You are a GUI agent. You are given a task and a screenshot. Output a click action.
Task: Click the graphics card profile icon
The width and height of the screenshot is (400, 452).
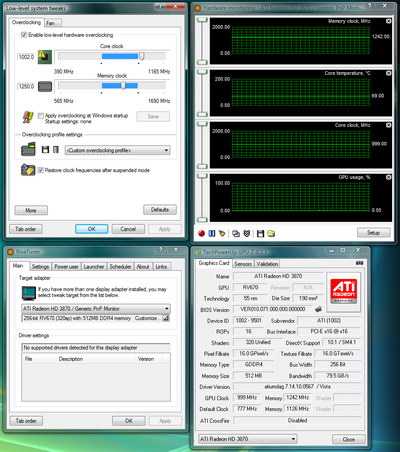click(x=28, y=149)
